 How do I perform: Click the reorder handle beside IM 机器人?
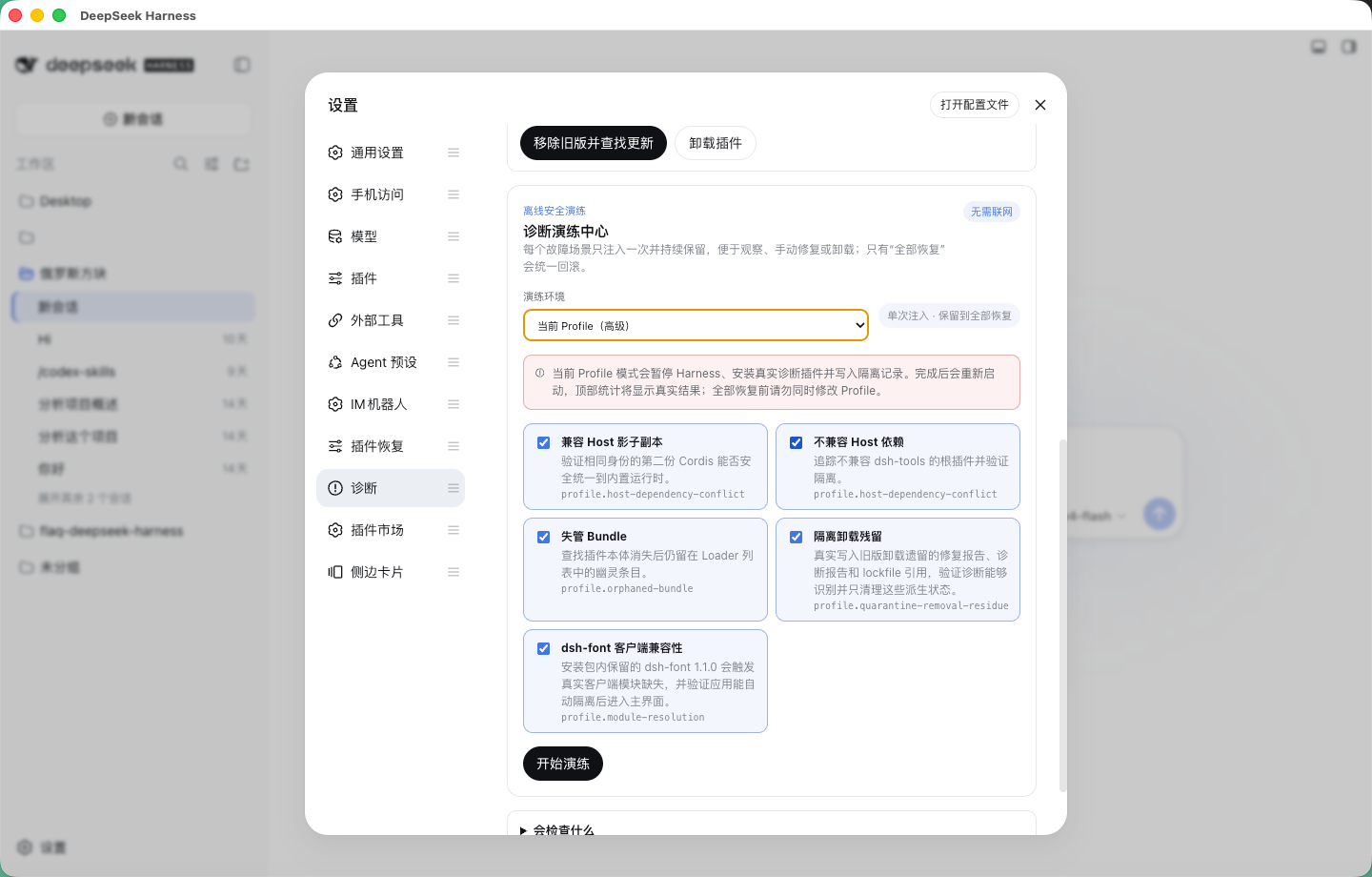point(454,404)
